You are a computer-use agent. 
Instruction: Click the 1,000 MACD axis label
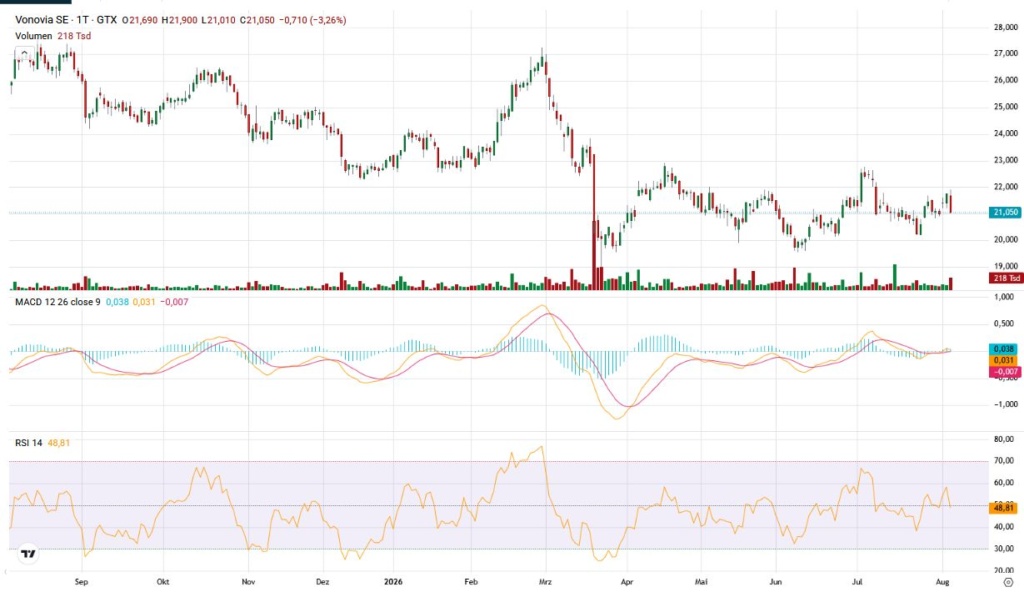pyautogui.click(x=1004, y=297)
